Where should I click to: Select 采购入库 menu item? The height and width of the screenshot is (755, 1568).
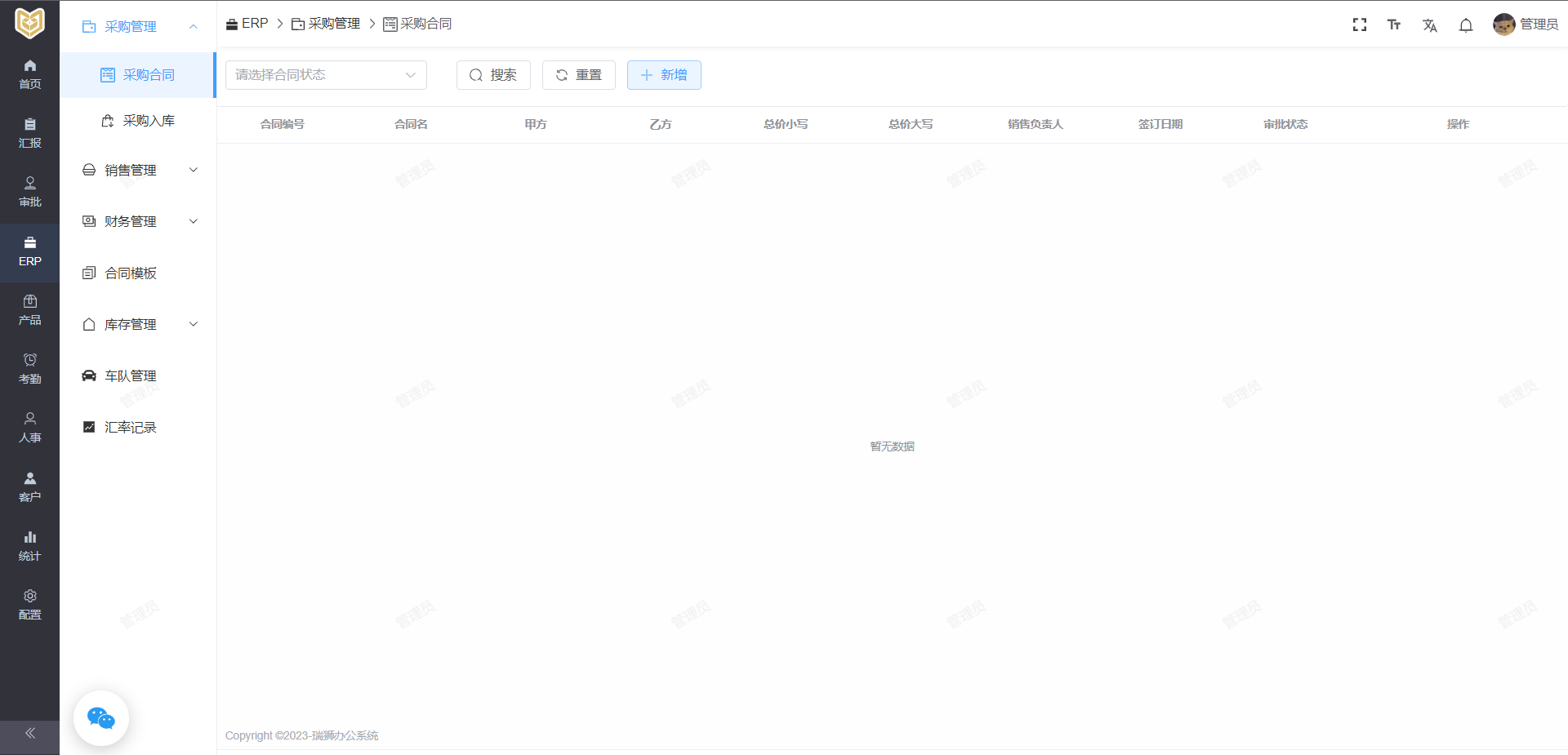point(148,121)
